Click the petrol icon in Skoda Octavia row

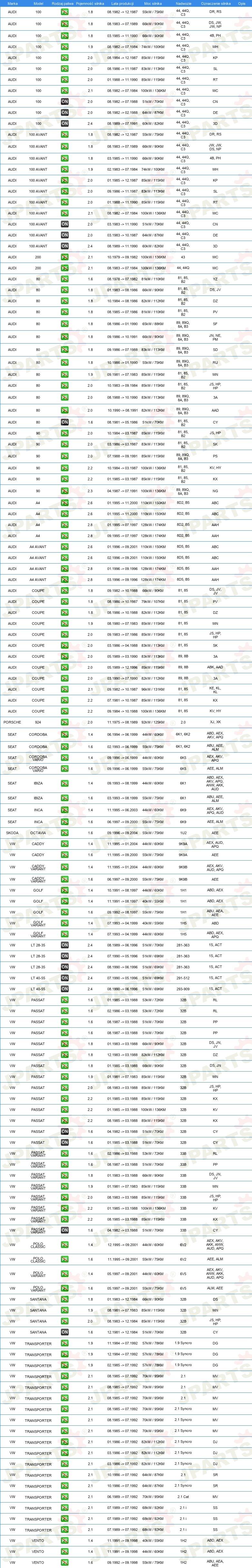click(x=64, y=833)
